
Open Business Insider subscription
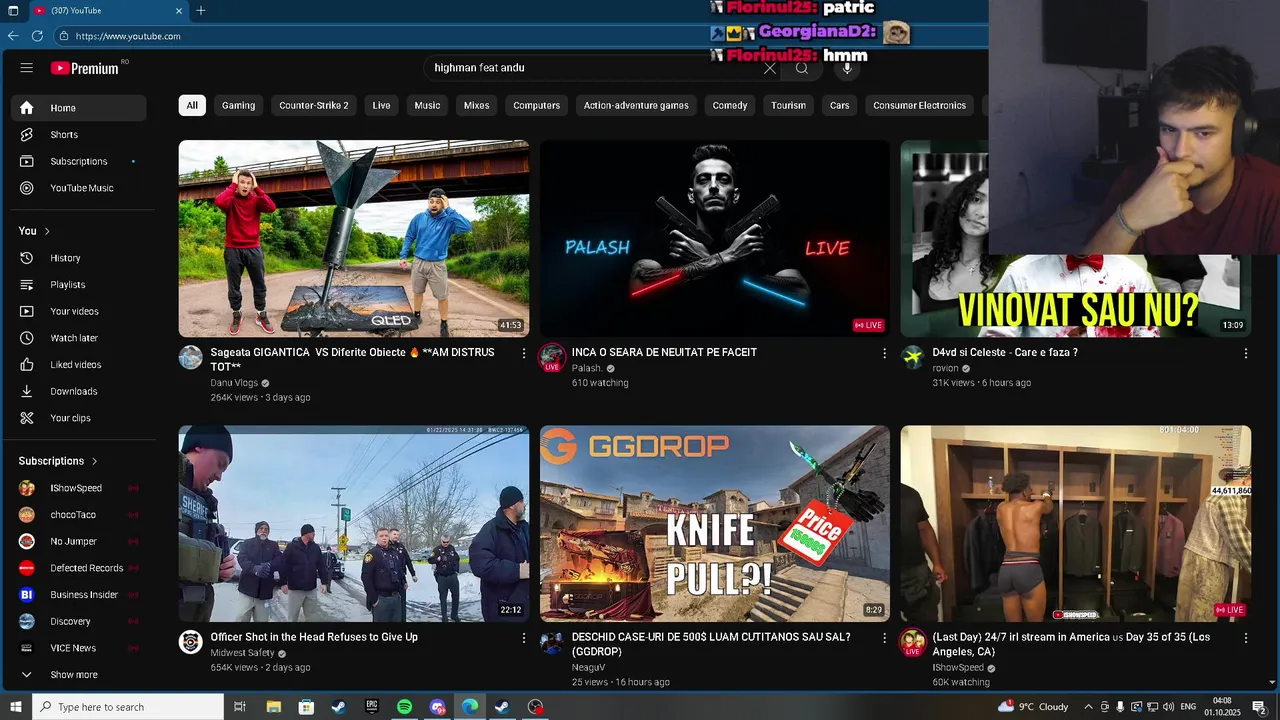pyautogui.click(x=79, y=595)
